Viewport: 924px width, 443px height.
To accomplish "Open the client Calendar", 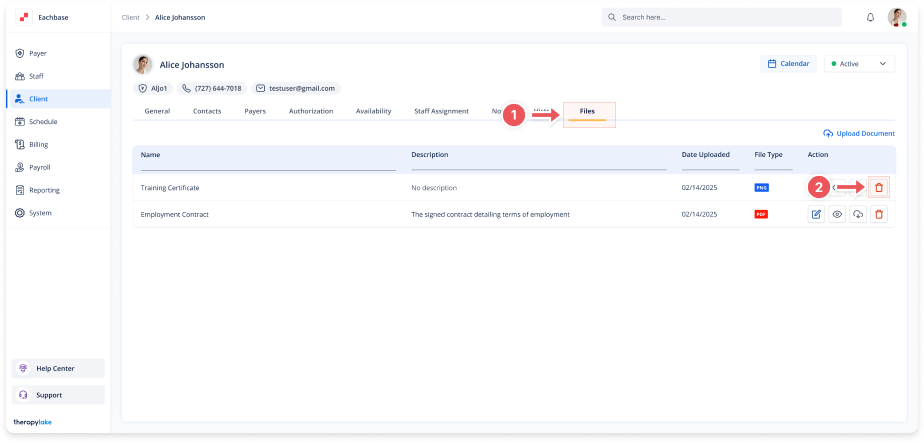I will tap(788, 64).
